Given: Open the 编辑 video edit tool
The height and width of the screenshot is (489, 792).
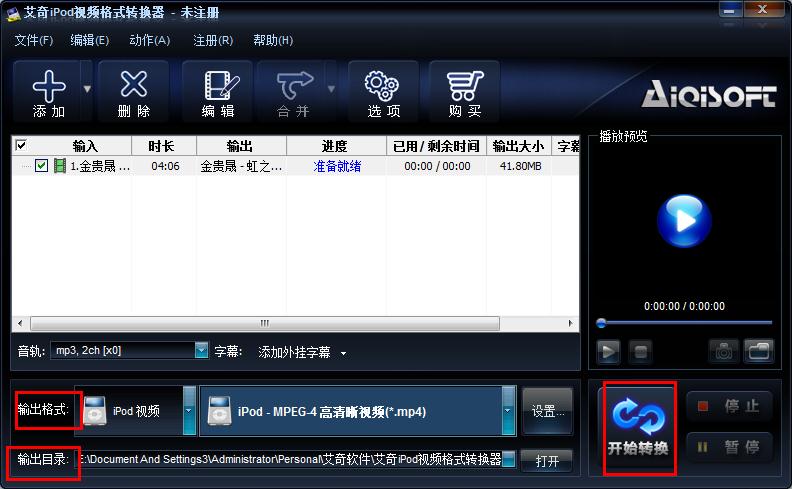Looking at the screenshot, I should (x=218, y=91).
